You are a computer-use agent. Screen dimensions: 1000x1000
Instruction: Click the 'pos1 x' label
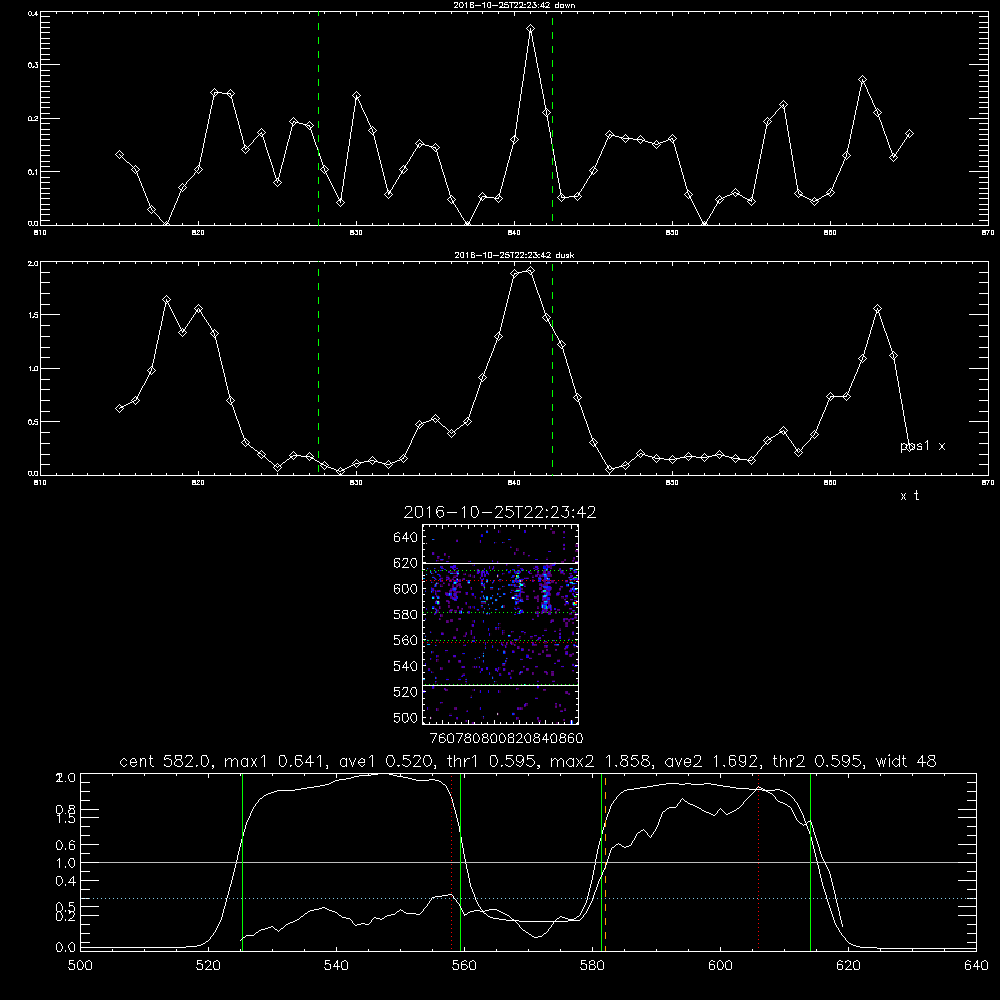(922, 446)
